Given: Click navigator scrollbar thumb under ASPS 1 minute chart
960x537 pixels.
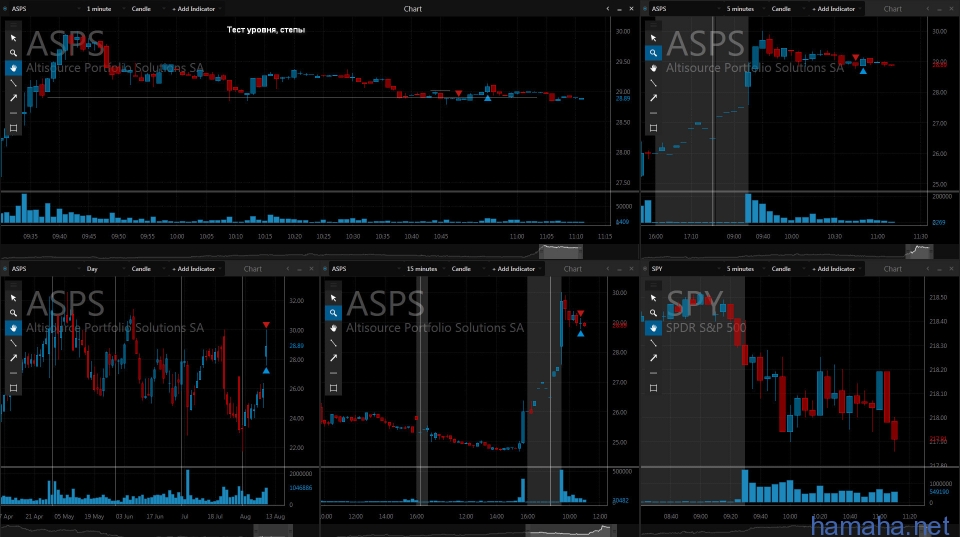Looking at the screenshot, I should [x=561, y=251].
